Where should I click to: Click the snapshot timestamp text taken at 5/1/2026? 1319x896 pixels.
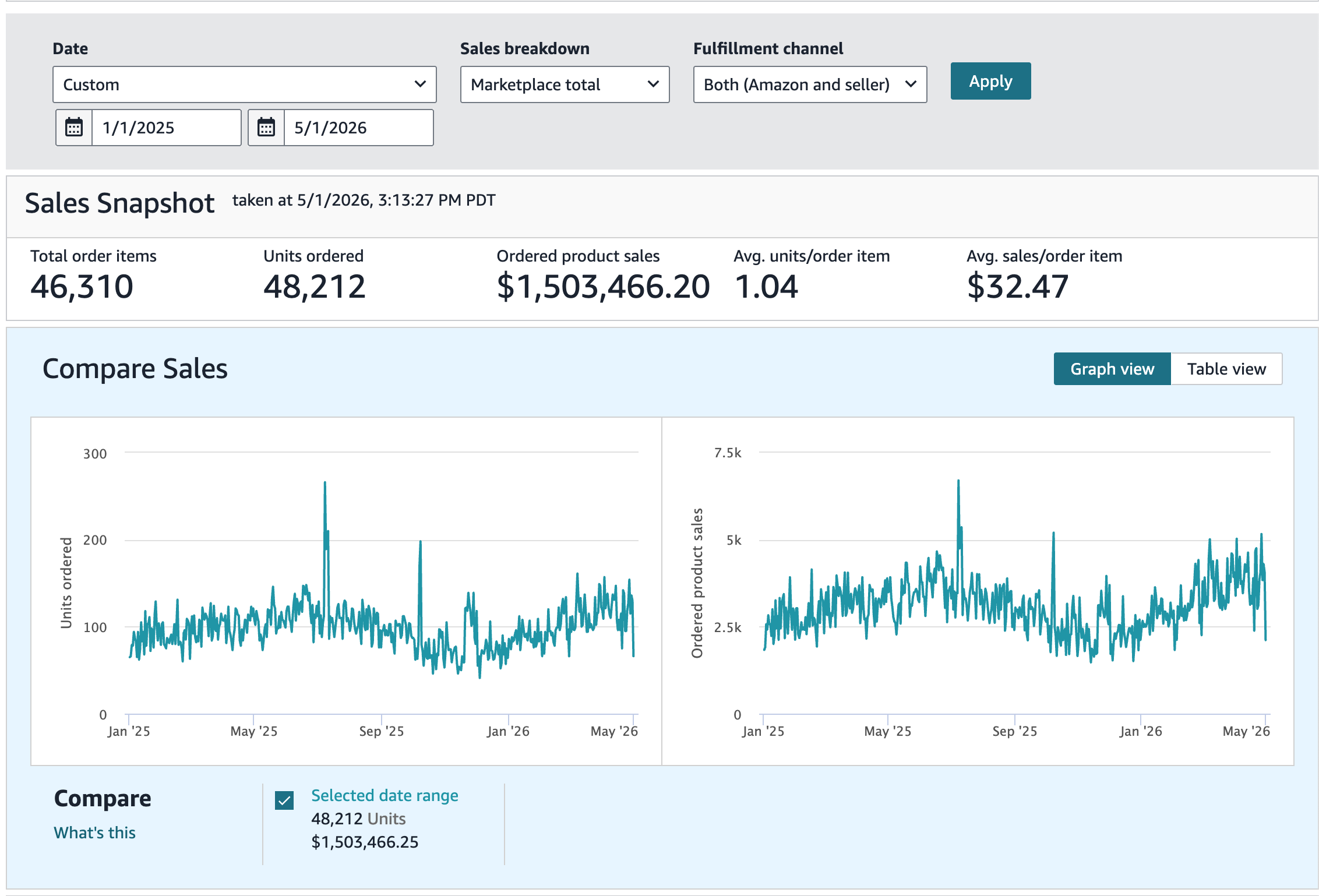pos(364,200)
